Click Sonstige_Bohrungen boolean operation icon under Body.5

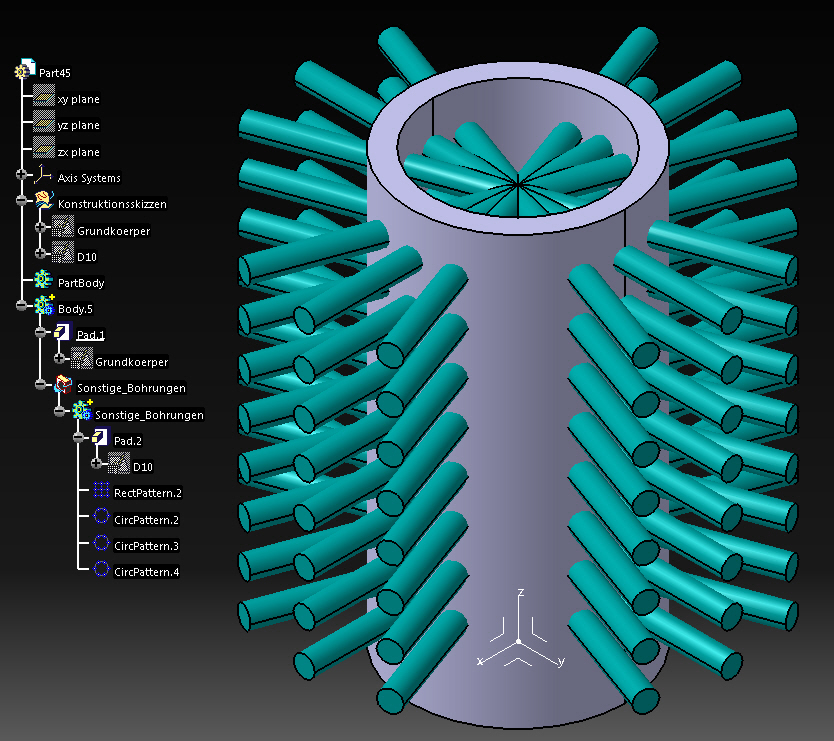(63, 384)
